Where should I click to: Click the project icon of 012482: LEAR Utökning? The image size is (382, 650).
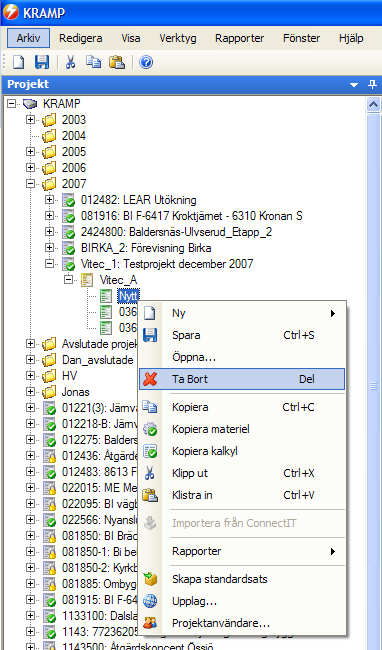pyautogui.click(x=68, y=200)
